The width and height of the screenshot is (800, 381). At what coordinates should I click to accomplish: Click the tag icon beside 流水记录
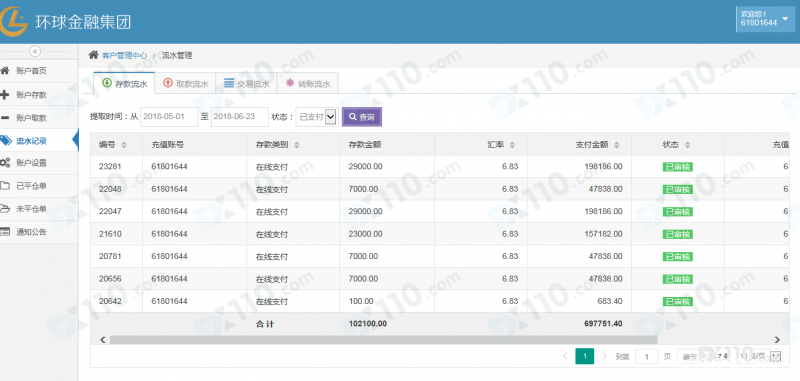tap(6, 140)
